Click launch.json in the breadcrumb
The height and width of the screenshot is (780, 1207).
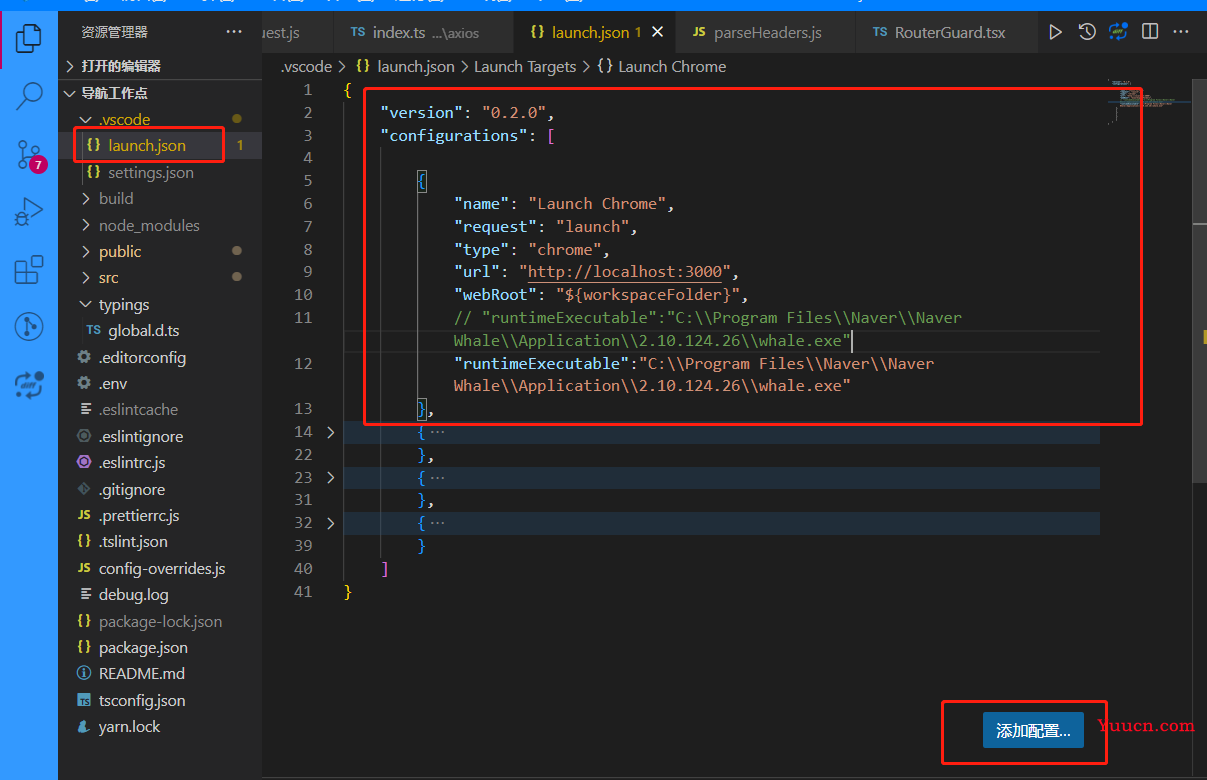(405, 66)
